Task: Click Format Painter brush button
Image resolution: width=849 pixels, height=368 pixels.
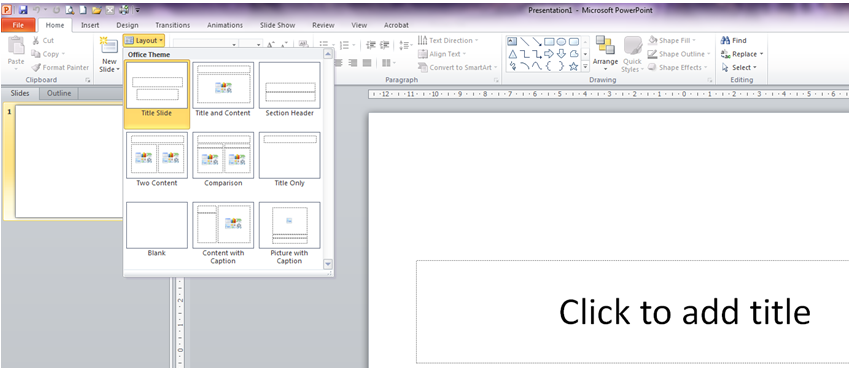Action: point(60,68)
